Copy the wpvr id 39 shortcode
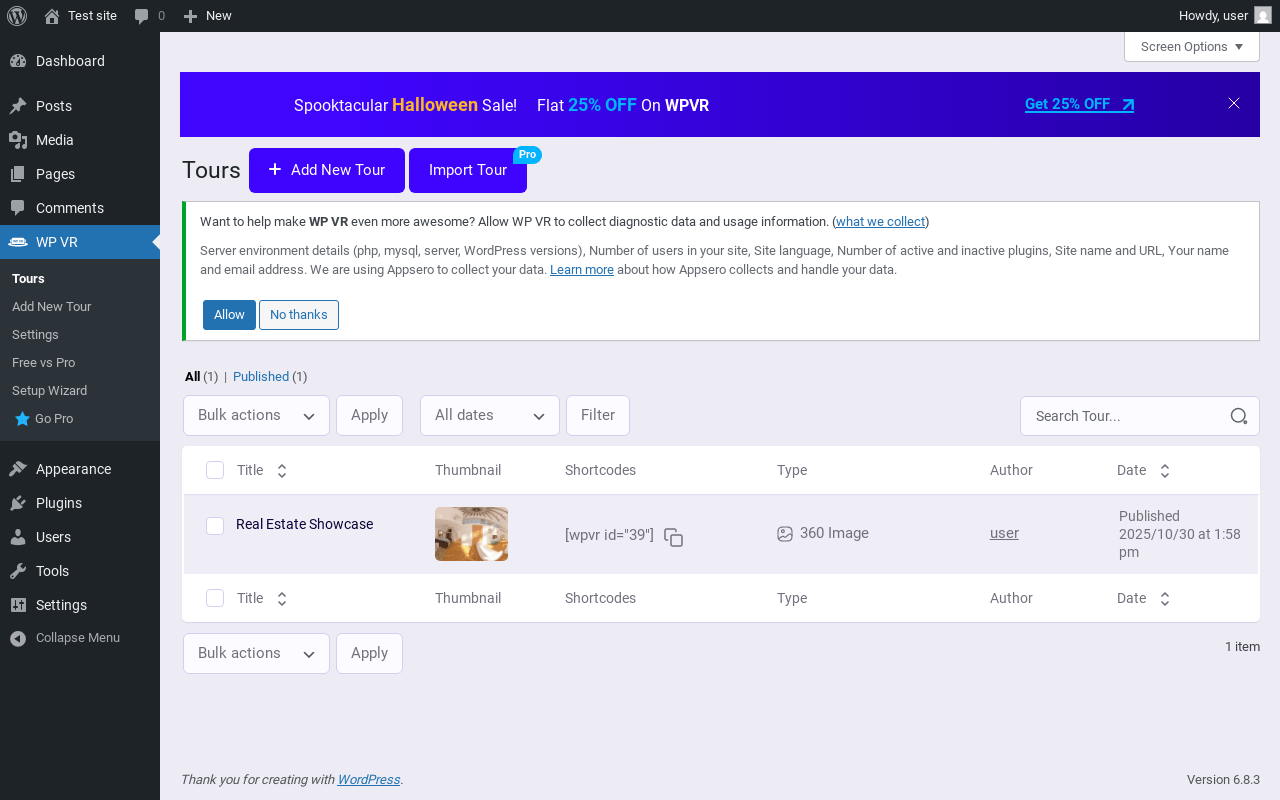This screenshot has width=1280, height=800. (x=674, y=537)
